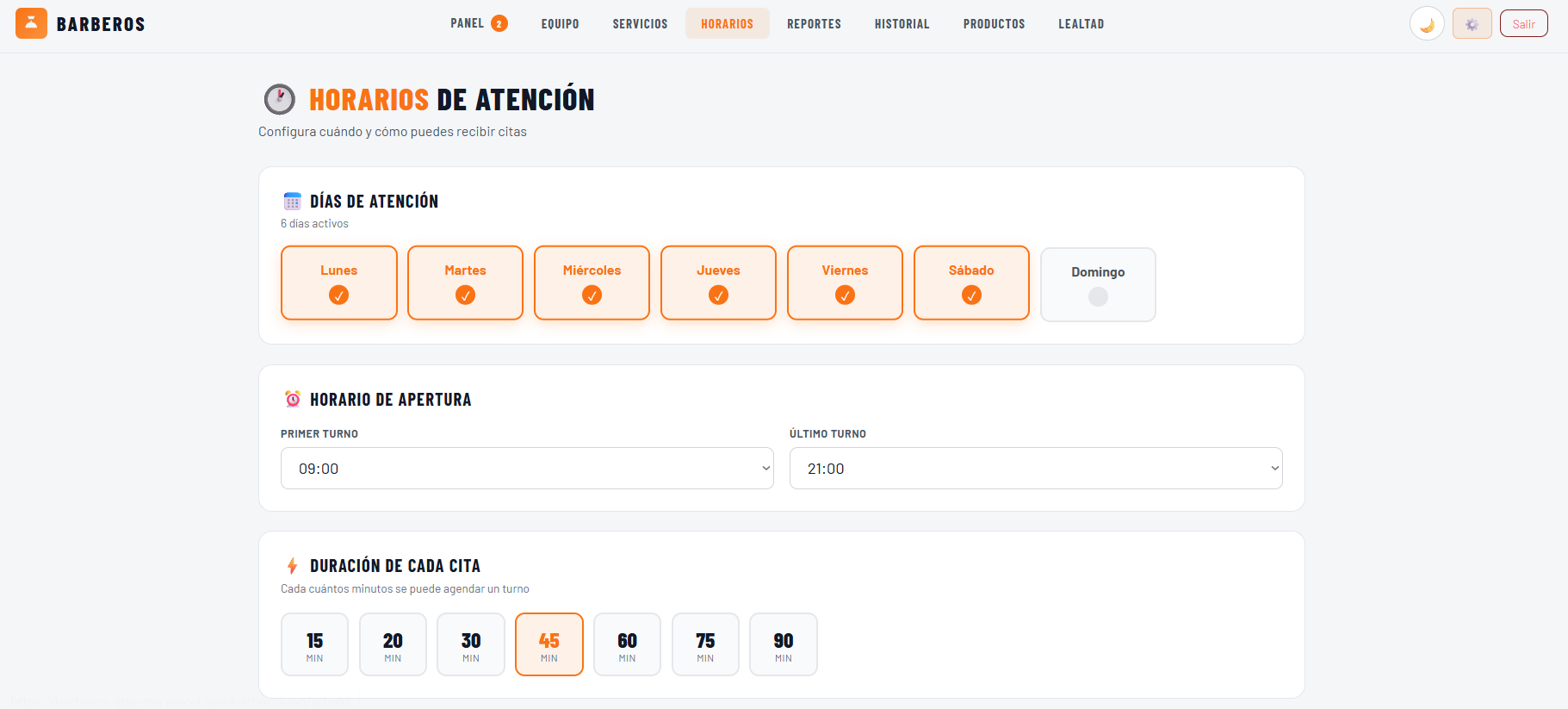The width and height of the screenshot is (1568, 709).
Task: Toggle the Jueves day card
Action: [718, 283]
